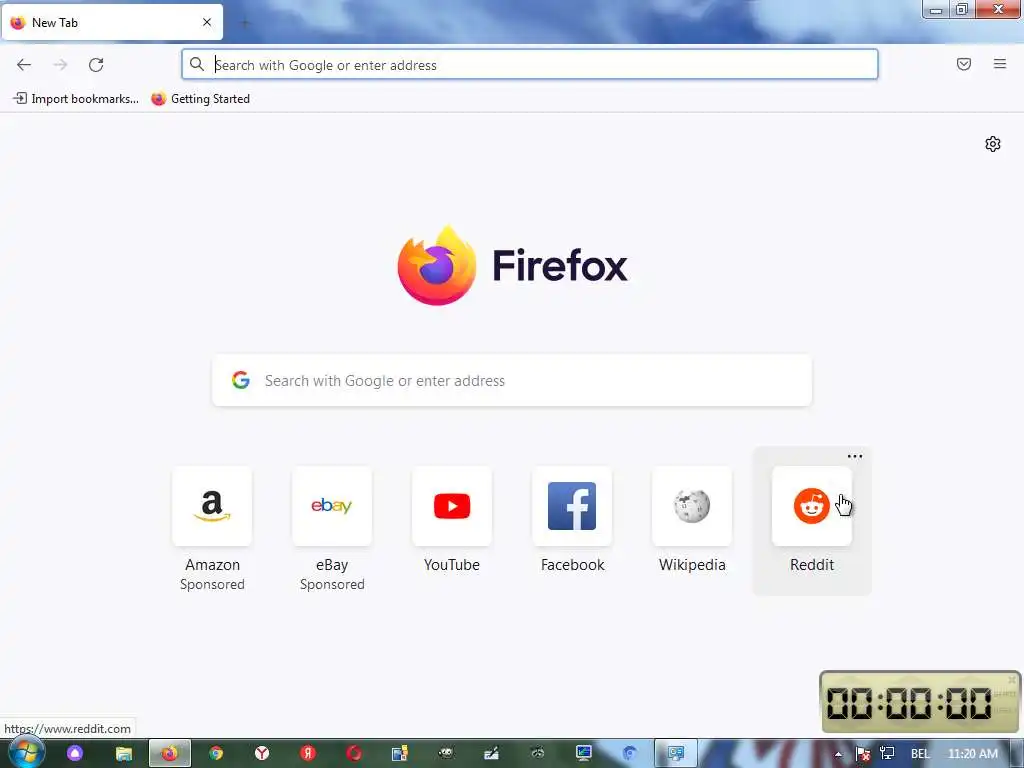The height and width of the screenshot is (768, 1024).
Task: Click the Firefox taskbar button
Action: click(x=170, y=754)
